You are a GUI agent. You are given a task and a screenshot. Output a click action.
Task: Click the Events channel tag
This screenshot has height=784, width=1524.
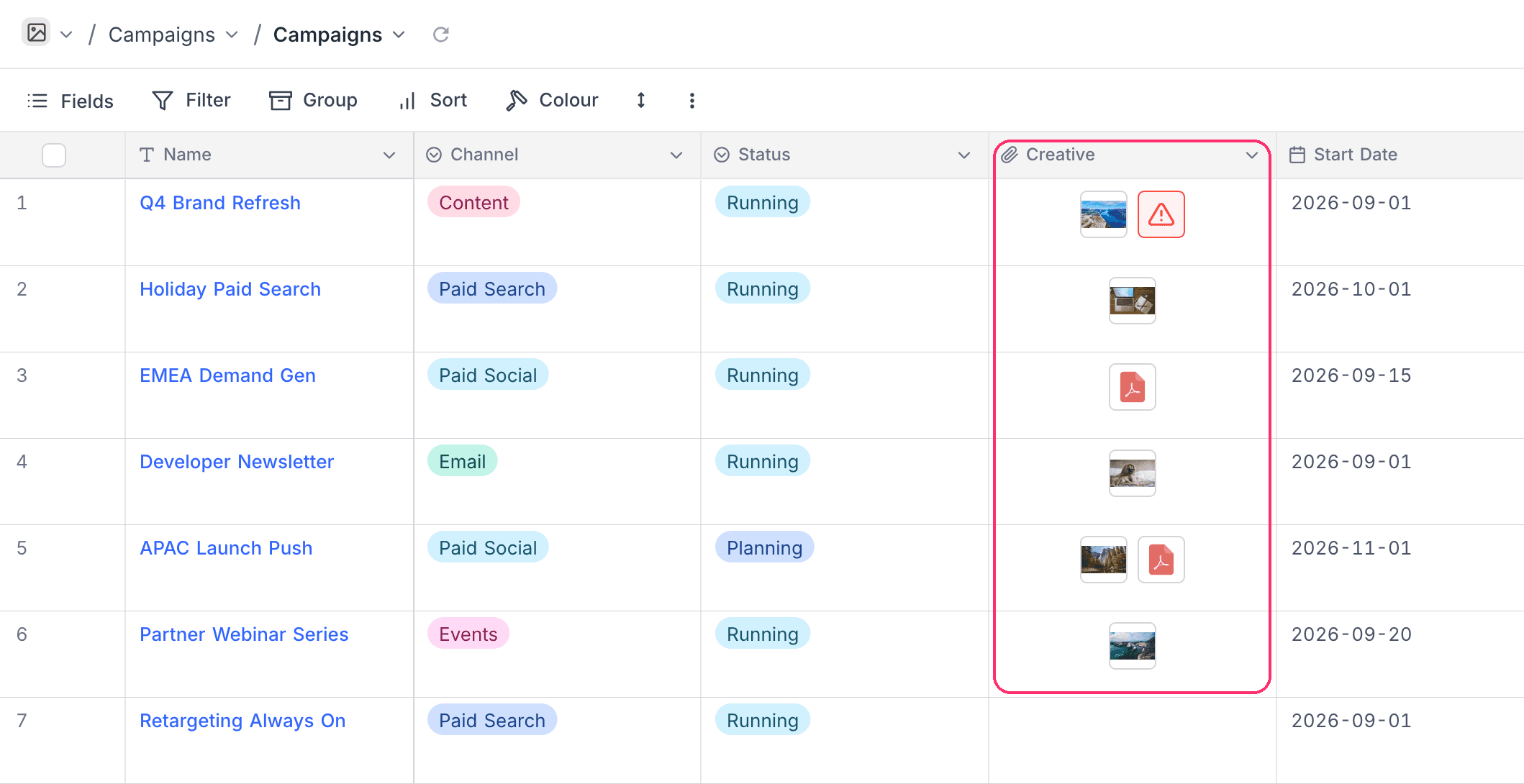468,634
